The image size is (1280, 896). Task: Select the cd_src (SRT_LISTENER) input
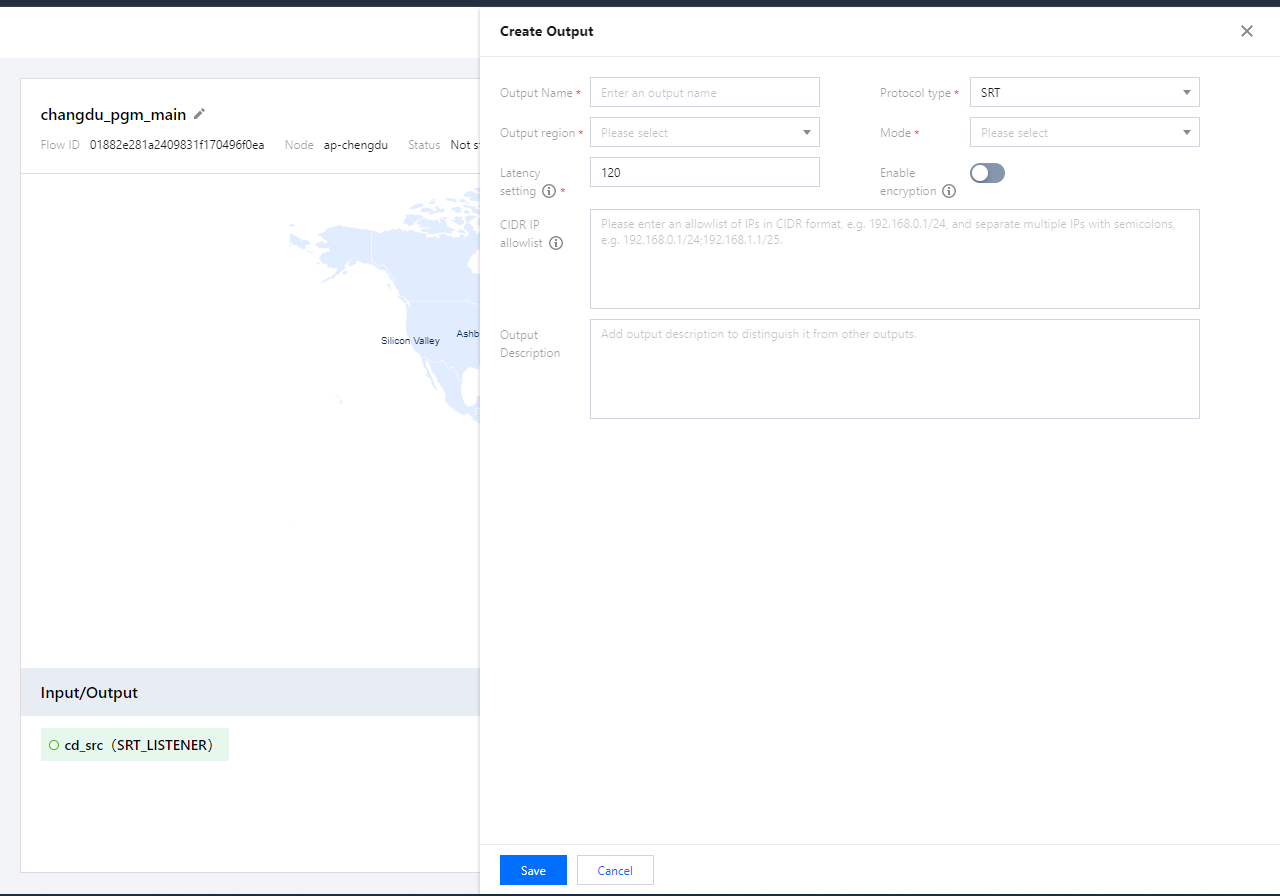[135, 745]
